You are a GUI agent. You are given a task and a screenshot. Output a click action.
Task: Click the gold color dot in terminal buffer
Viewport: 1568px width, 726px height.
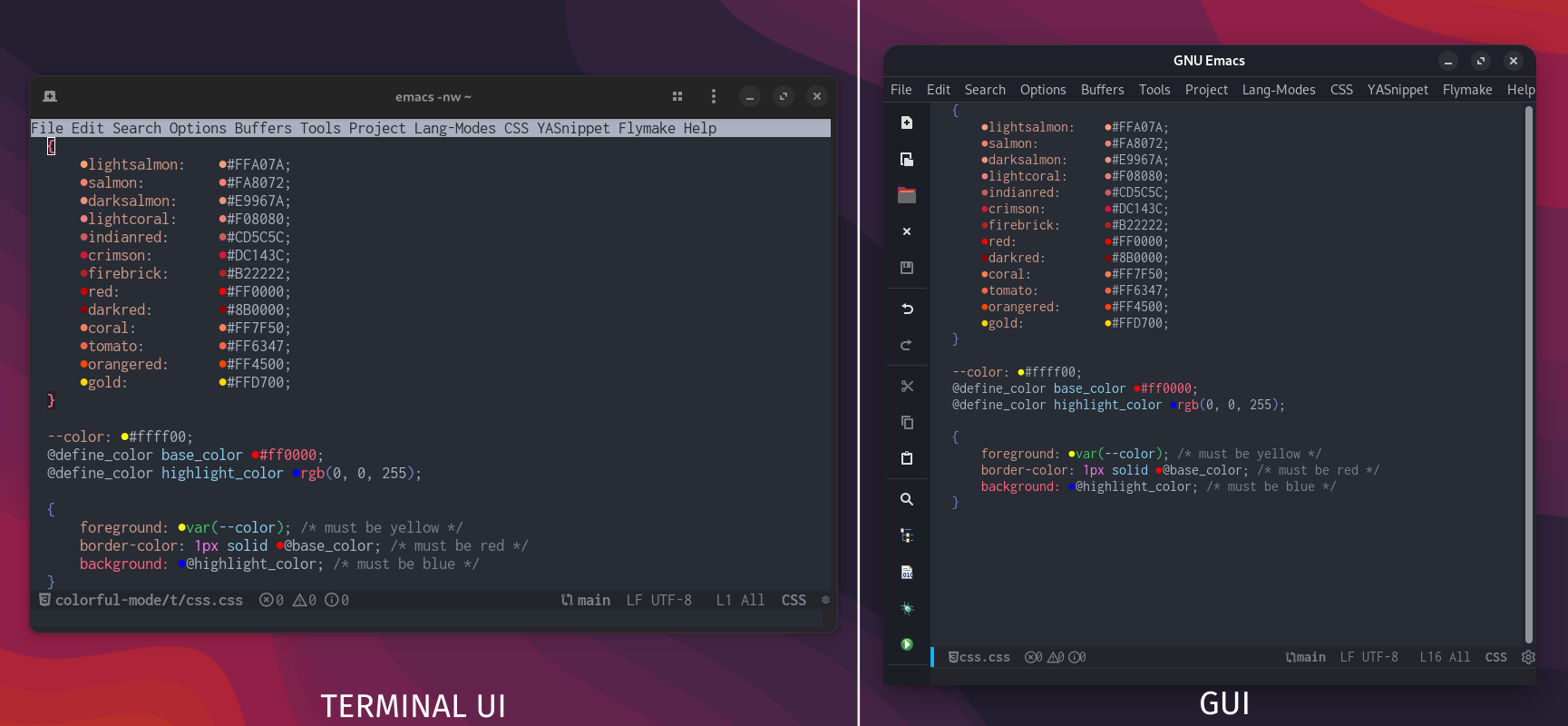point(83,383)
